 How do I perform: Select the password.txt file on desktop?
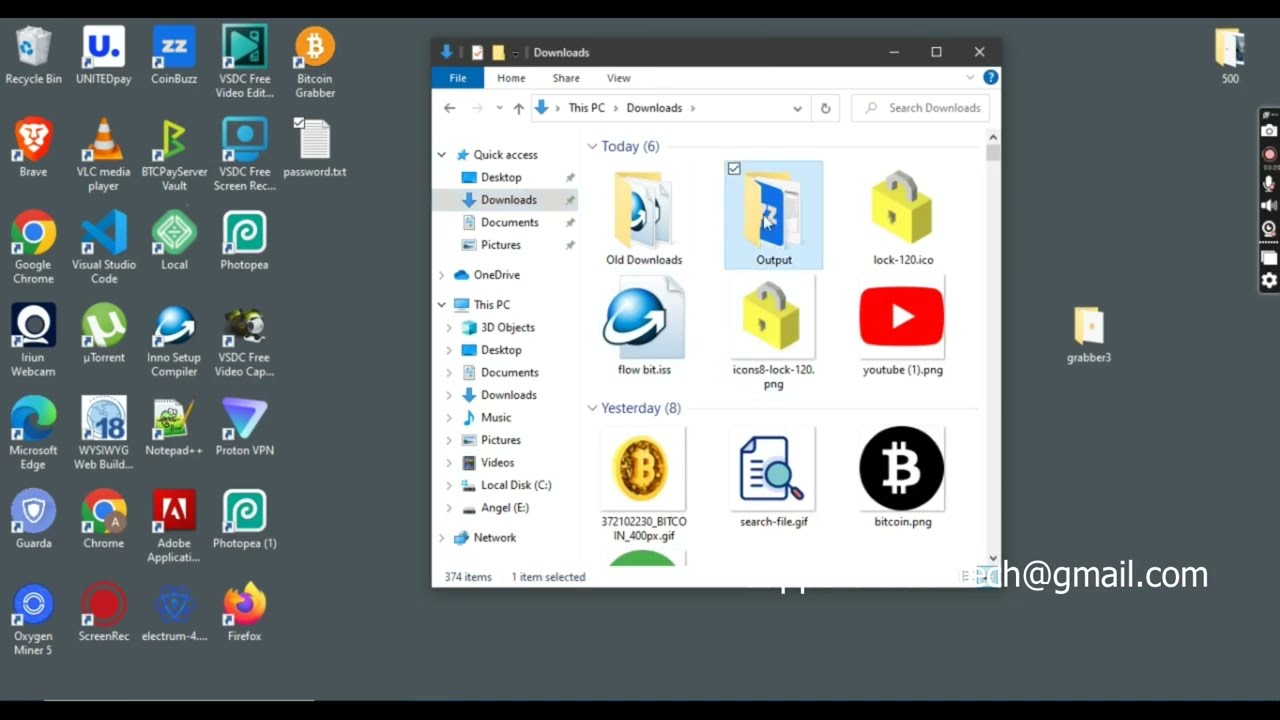pyautogui.click(x=315, y=148)
